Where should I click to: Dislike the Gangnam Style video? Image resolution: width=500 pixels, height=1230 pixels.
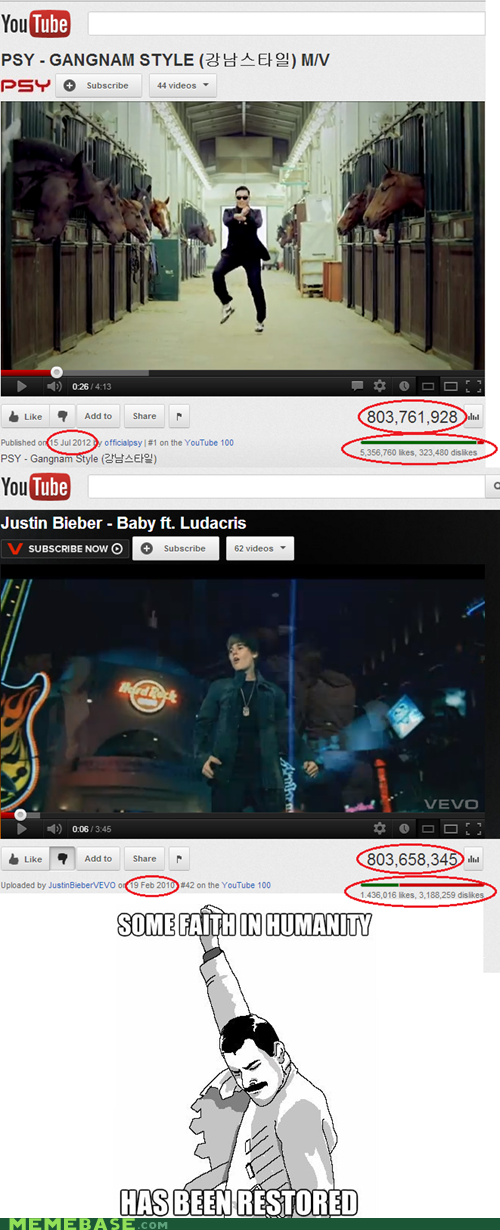(x=62, y=416)
